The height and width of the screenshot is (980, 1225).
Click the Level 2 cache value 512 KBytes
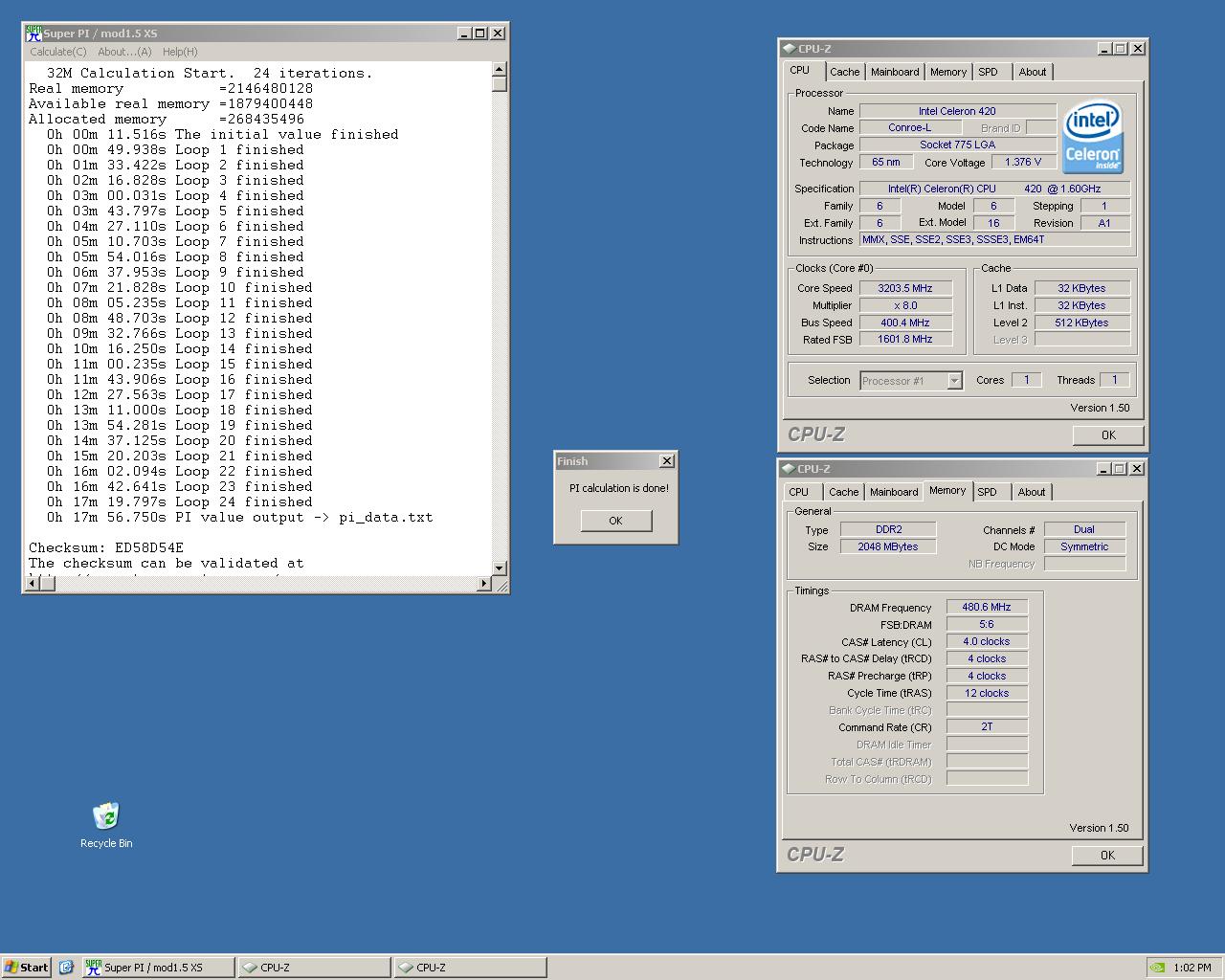pyautogui.click(x=1081, y=323)
